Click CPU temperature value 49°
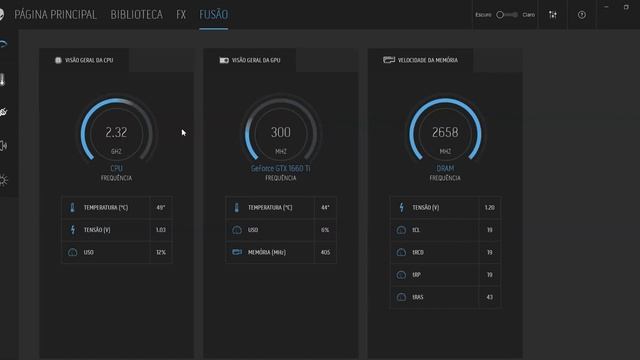 click(x=161, y=207)
